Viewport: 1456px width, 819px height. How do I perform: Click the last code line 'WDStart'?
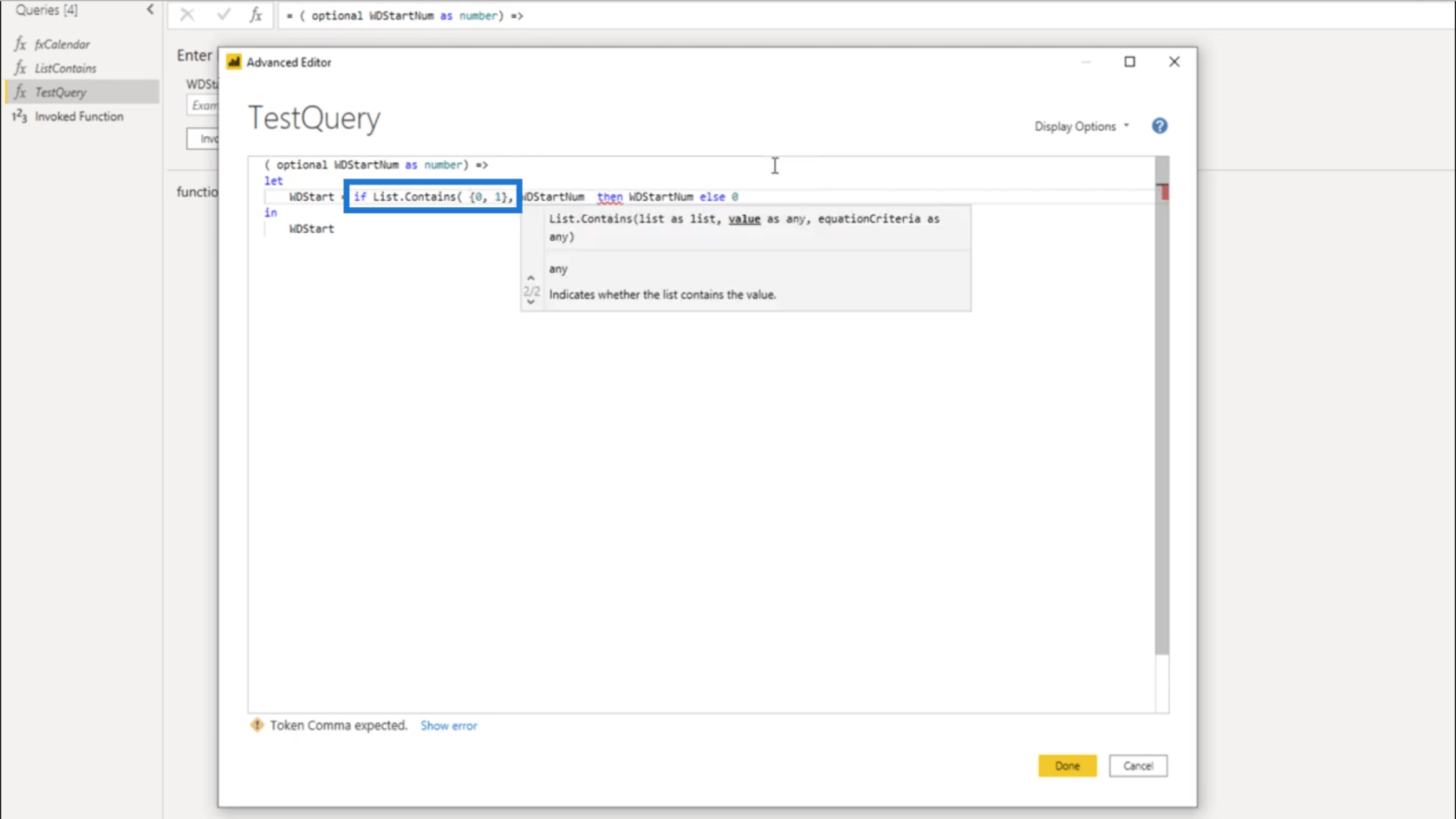pos(311,229)
